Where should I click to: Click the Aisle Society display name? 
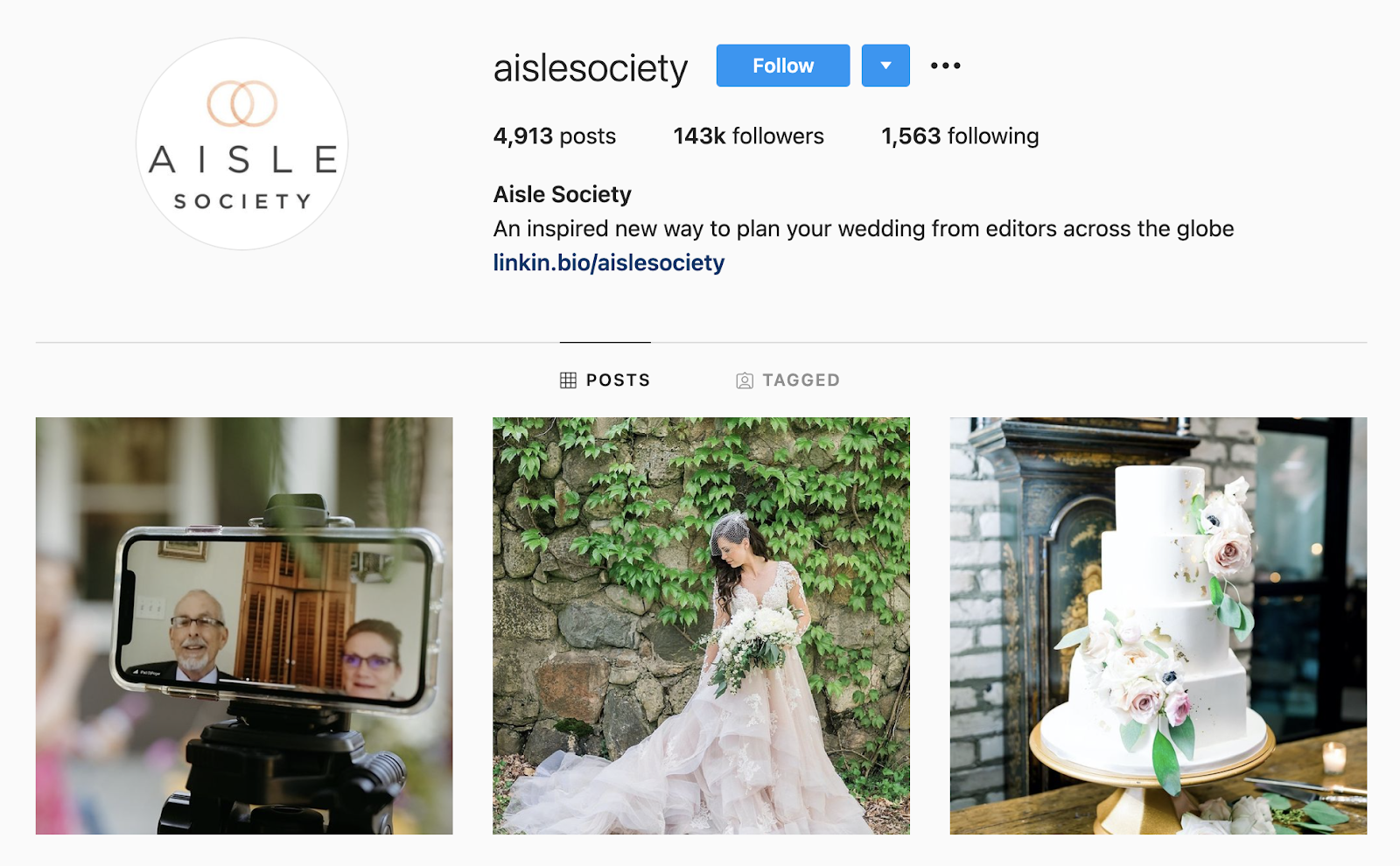[563, 194]
